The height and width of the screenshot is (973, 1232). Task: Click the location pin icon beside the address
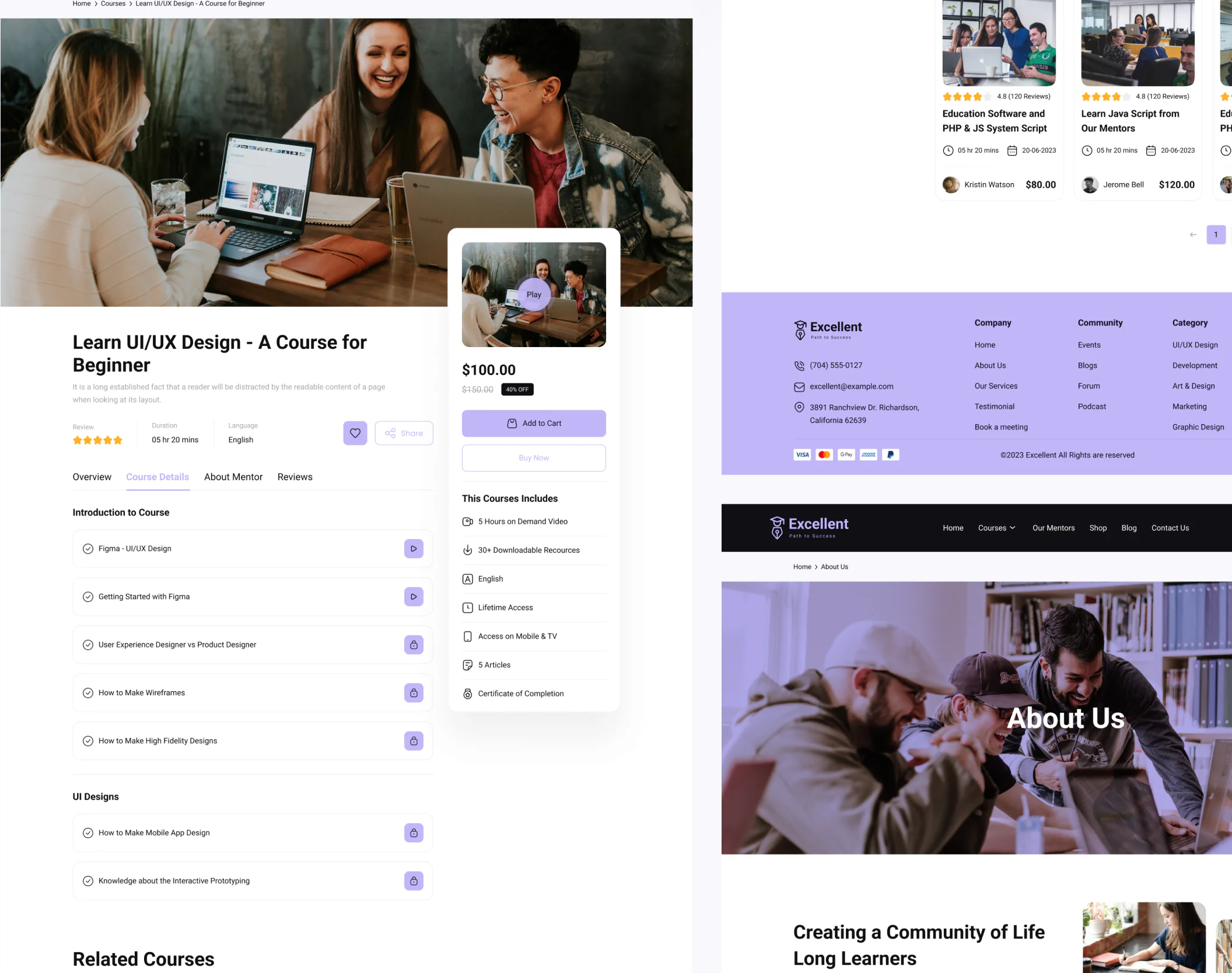tap(799, 407)
